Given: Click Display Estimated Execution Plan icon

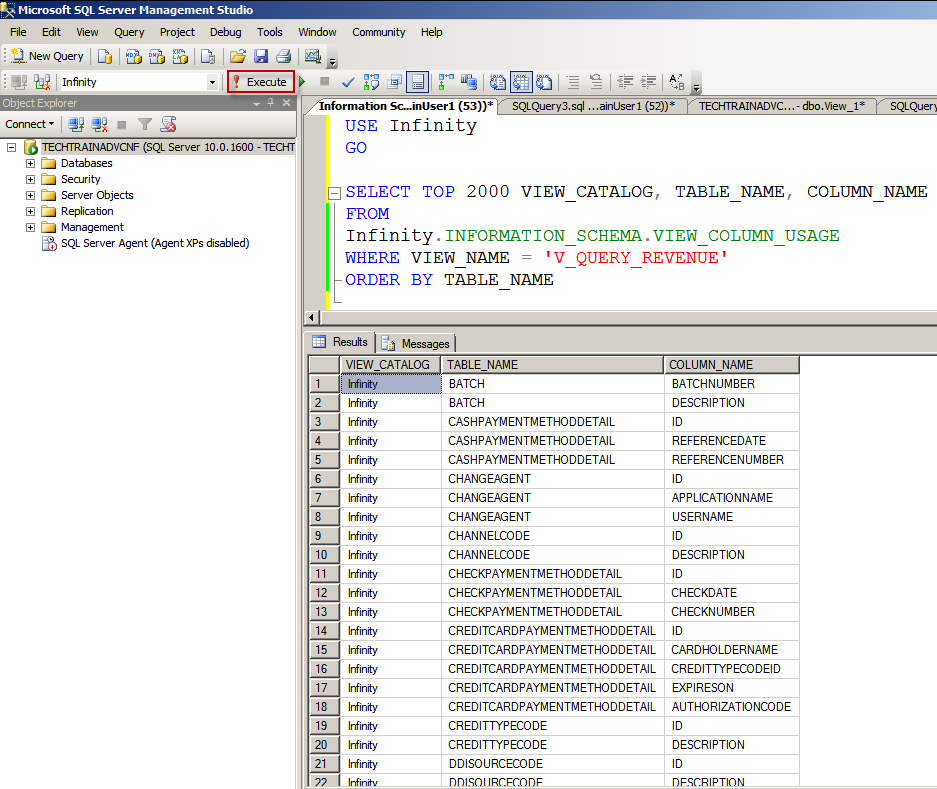Looking at the screenshot, I should tap(371, 82).
